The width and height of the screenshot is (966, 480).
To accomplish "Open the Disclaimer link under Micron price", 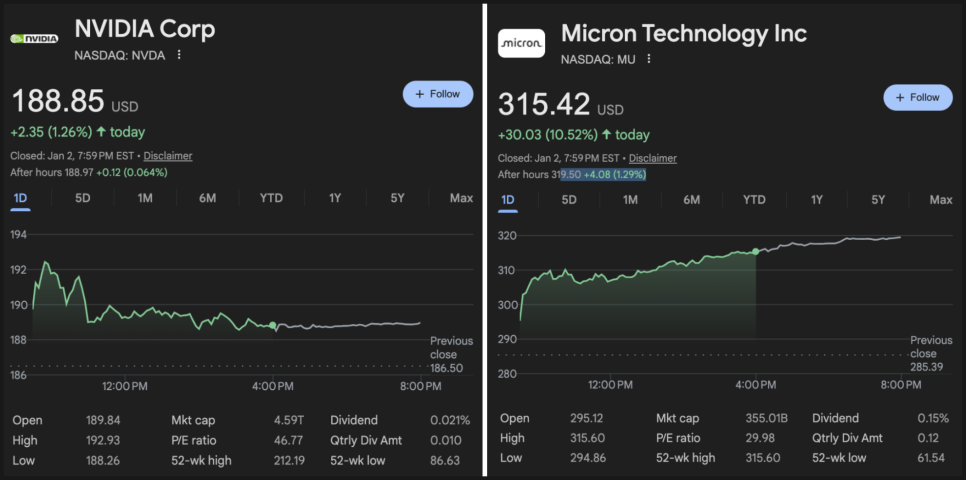I will tap(652, 158).
